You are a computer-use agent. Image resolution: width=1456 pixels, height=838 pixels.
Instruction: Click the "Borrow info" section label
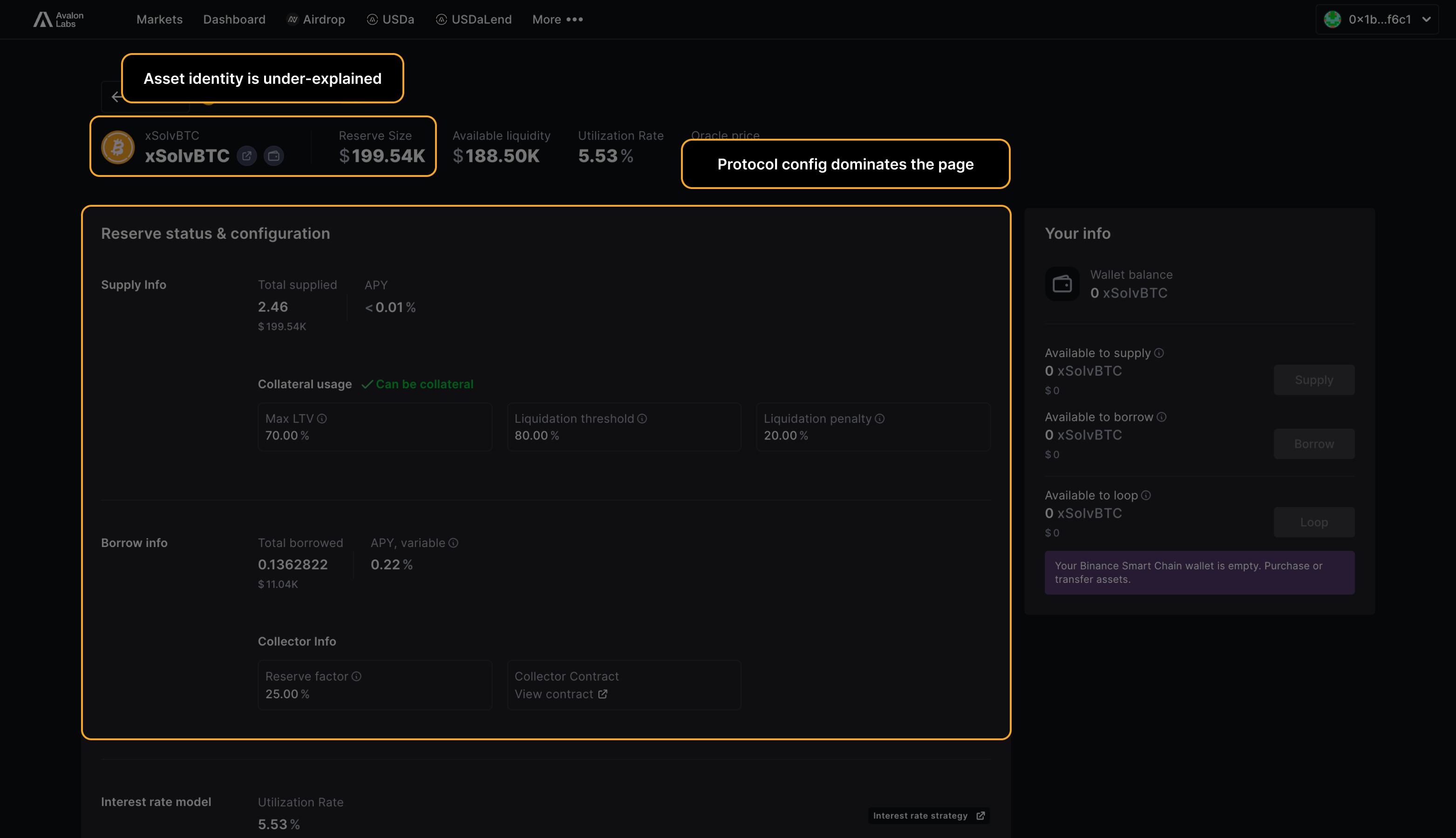(135, 543)
